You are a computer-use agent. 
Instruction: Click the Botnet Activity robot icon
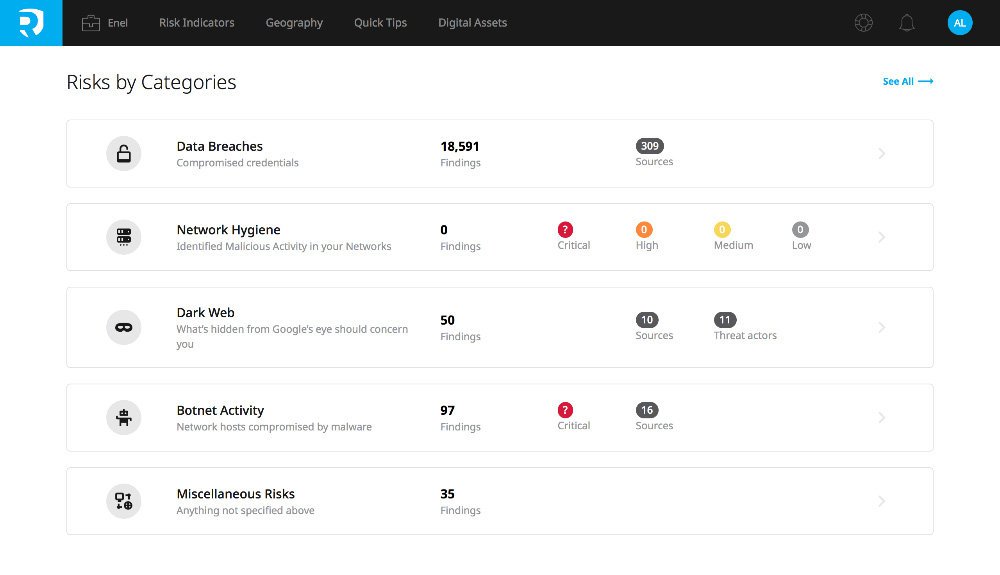pyautogui.click(x=124, y=418)
